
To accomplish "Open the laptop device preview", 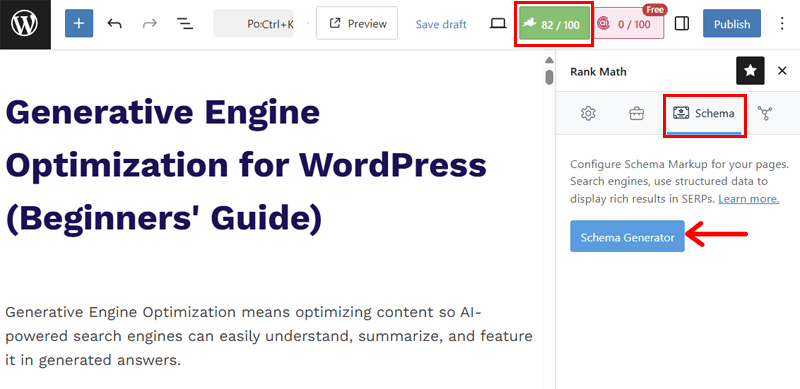I will click(x=498, y=23).
